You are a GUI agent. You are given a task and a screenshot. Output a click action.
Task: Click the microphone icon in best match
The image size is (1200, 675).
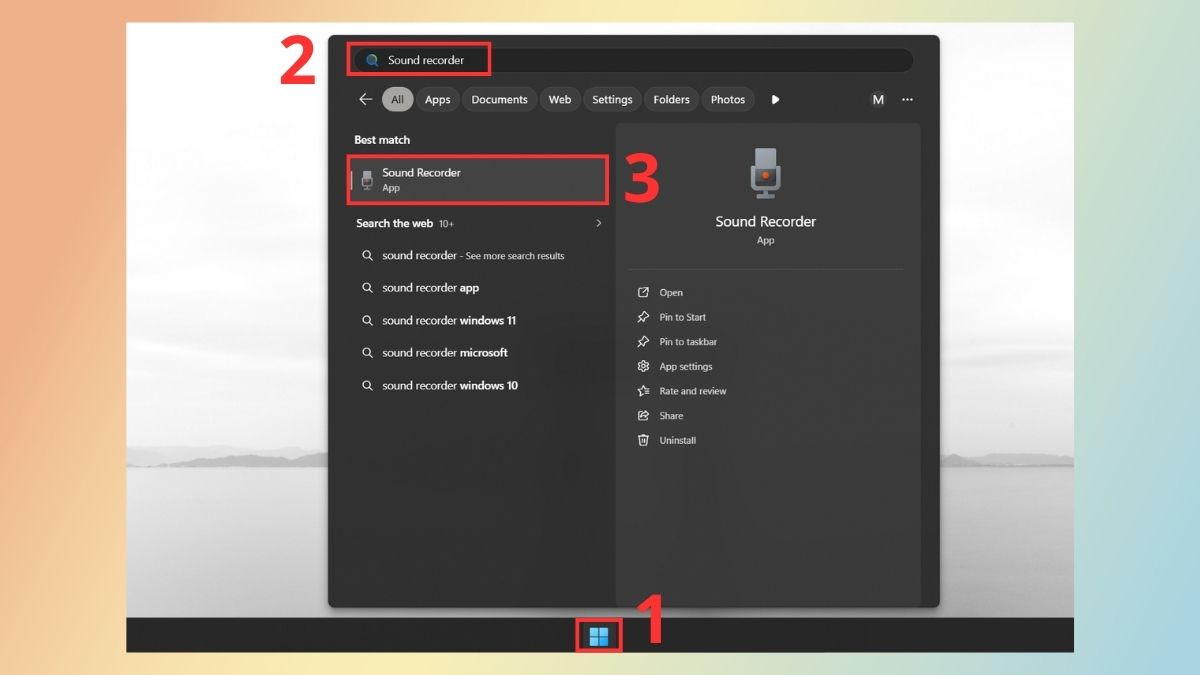367,180
